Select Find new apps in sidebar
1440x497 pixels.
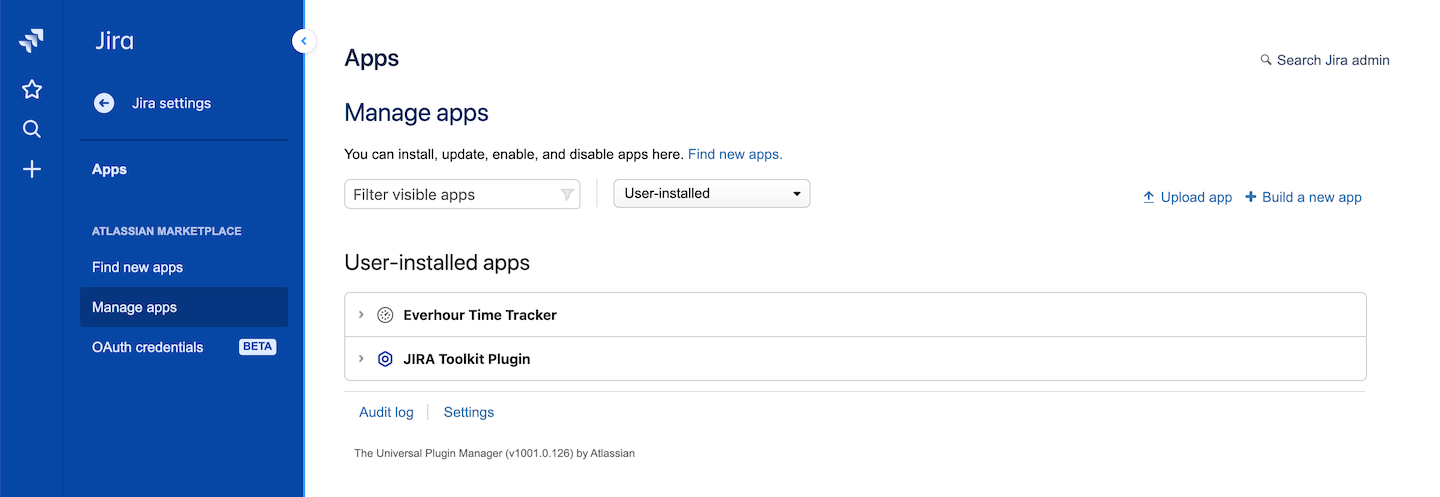[137, 267]
